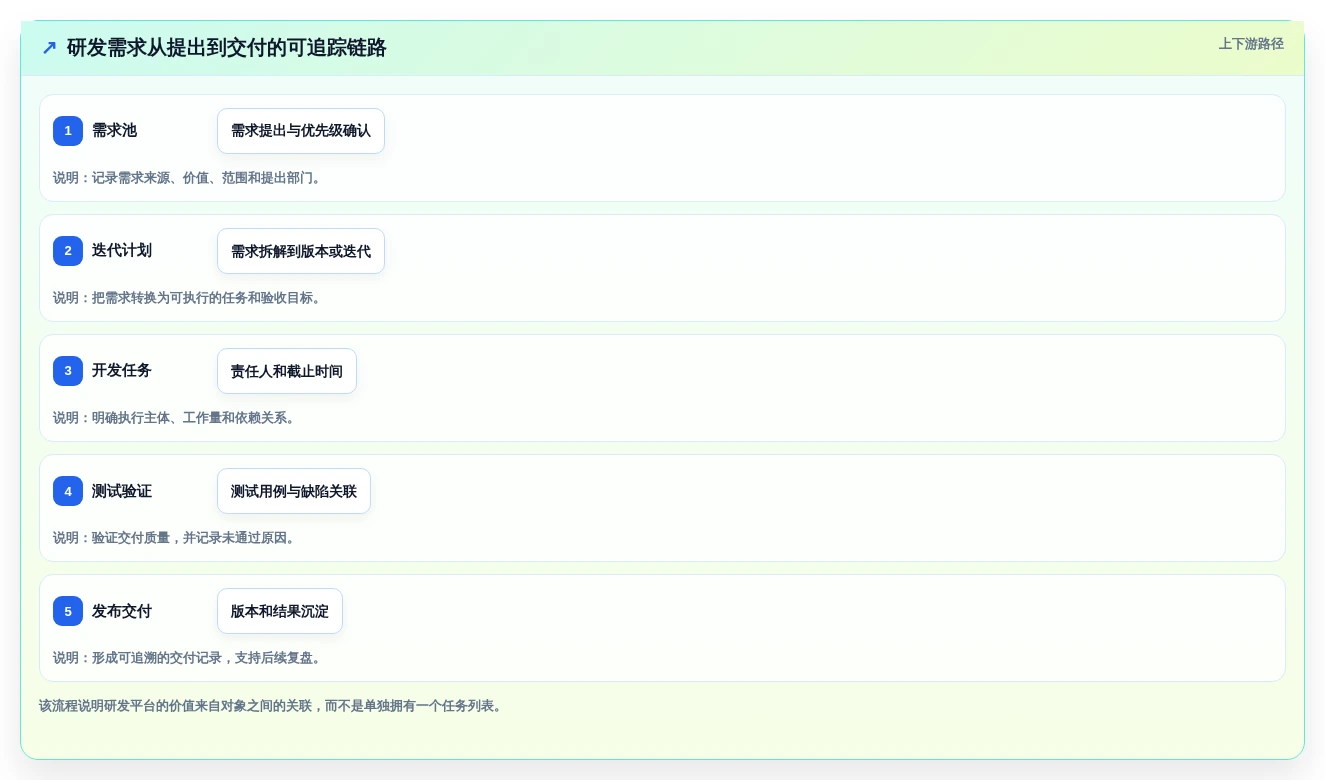Select the 测试验证 step title
Viewport: 1325px width, 780px height.
(x=122, y=490)
